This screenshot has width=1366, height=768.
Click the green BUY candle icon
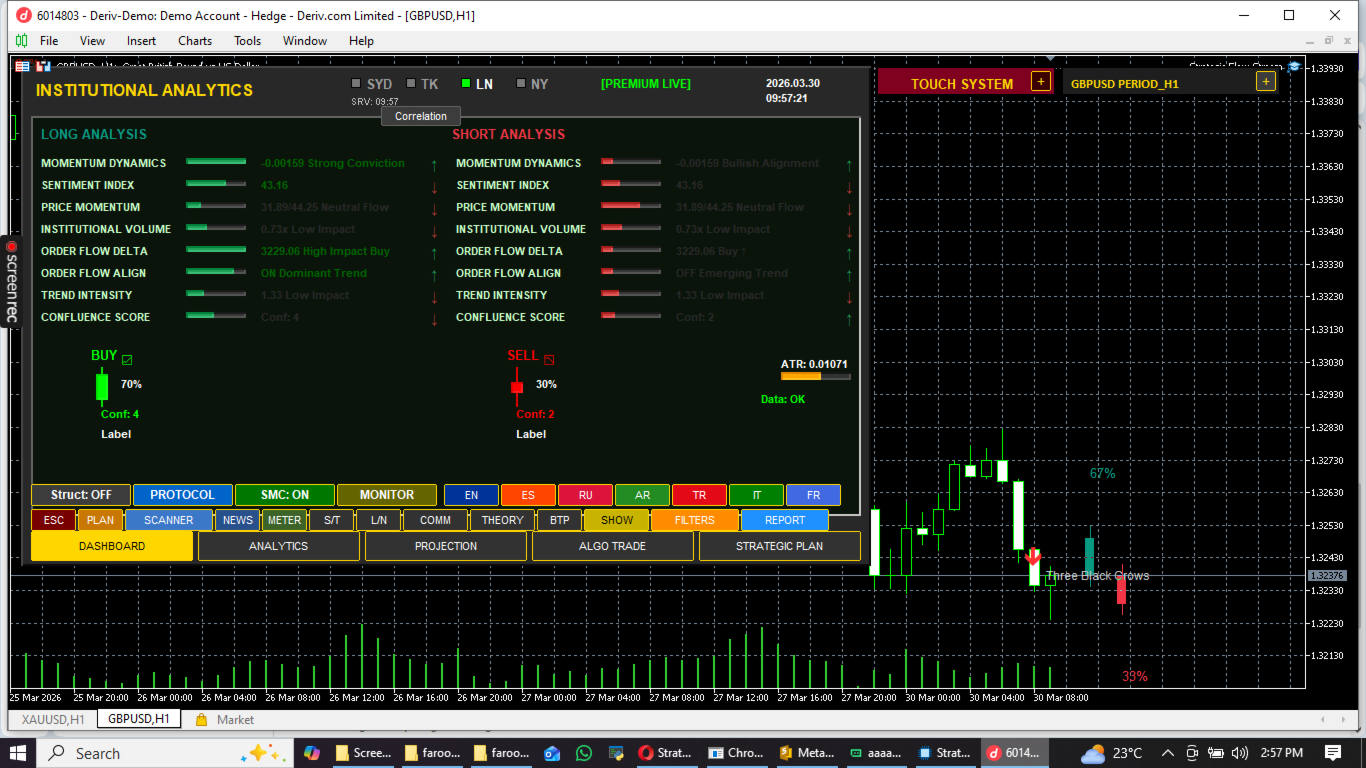[x=102, y=387]
